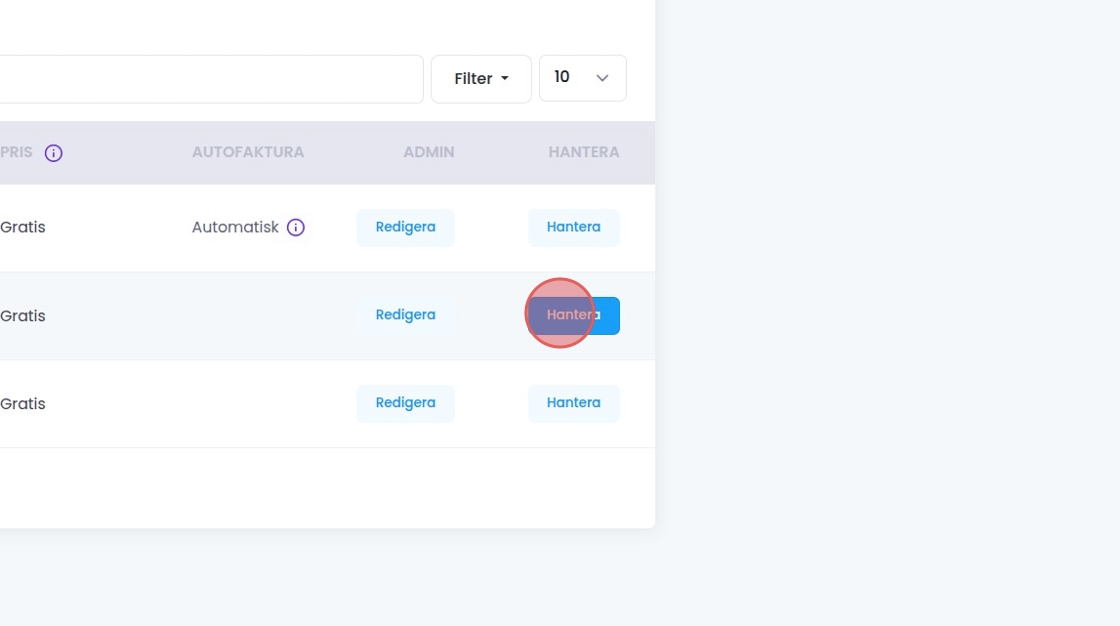Click the ADMIN column header
This screenshot has width=1120, height=626.
pyautogui.click(x=429, y=153)
